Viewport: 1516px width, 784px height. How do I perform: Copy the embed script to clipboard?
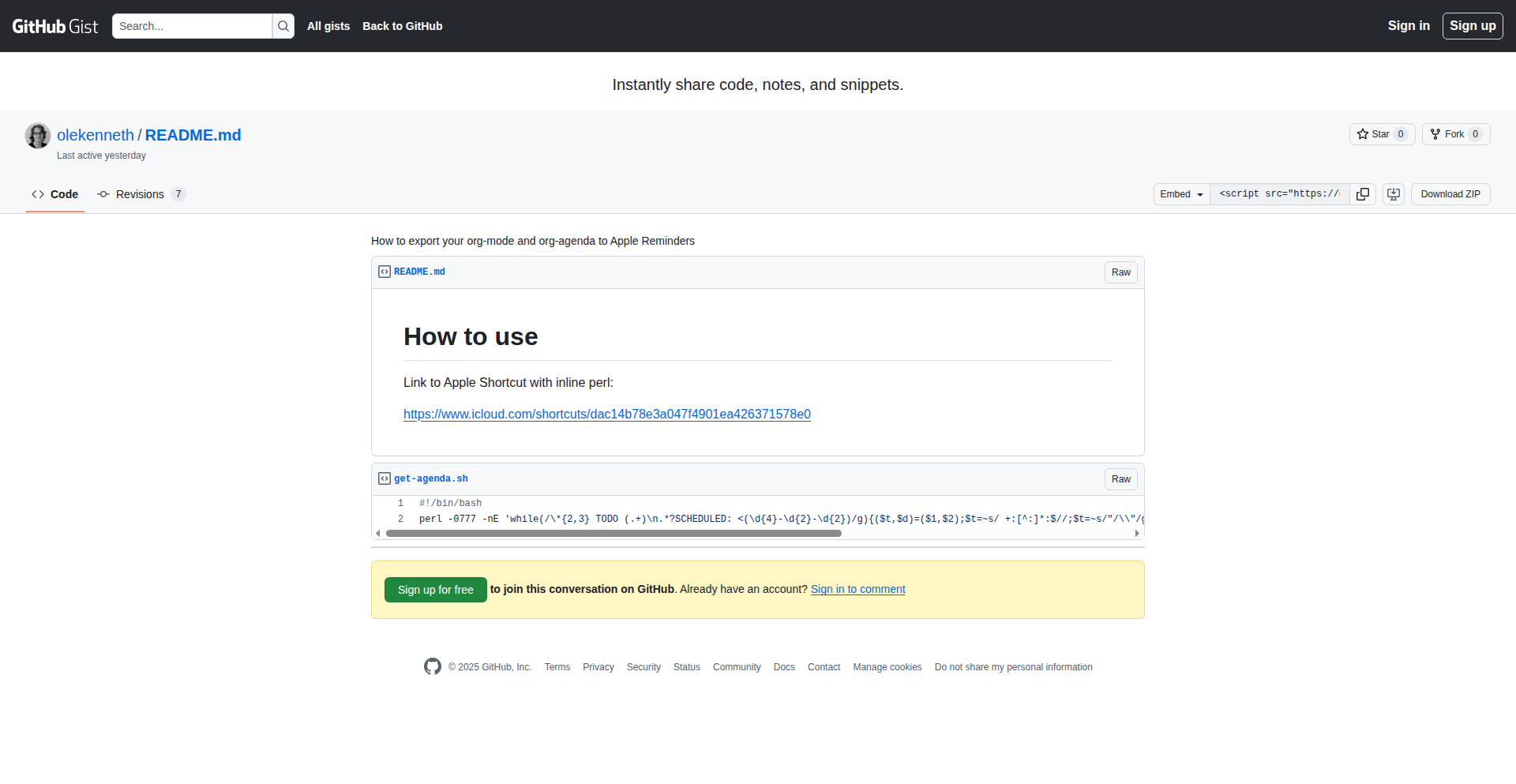[x=1363, y=194]
